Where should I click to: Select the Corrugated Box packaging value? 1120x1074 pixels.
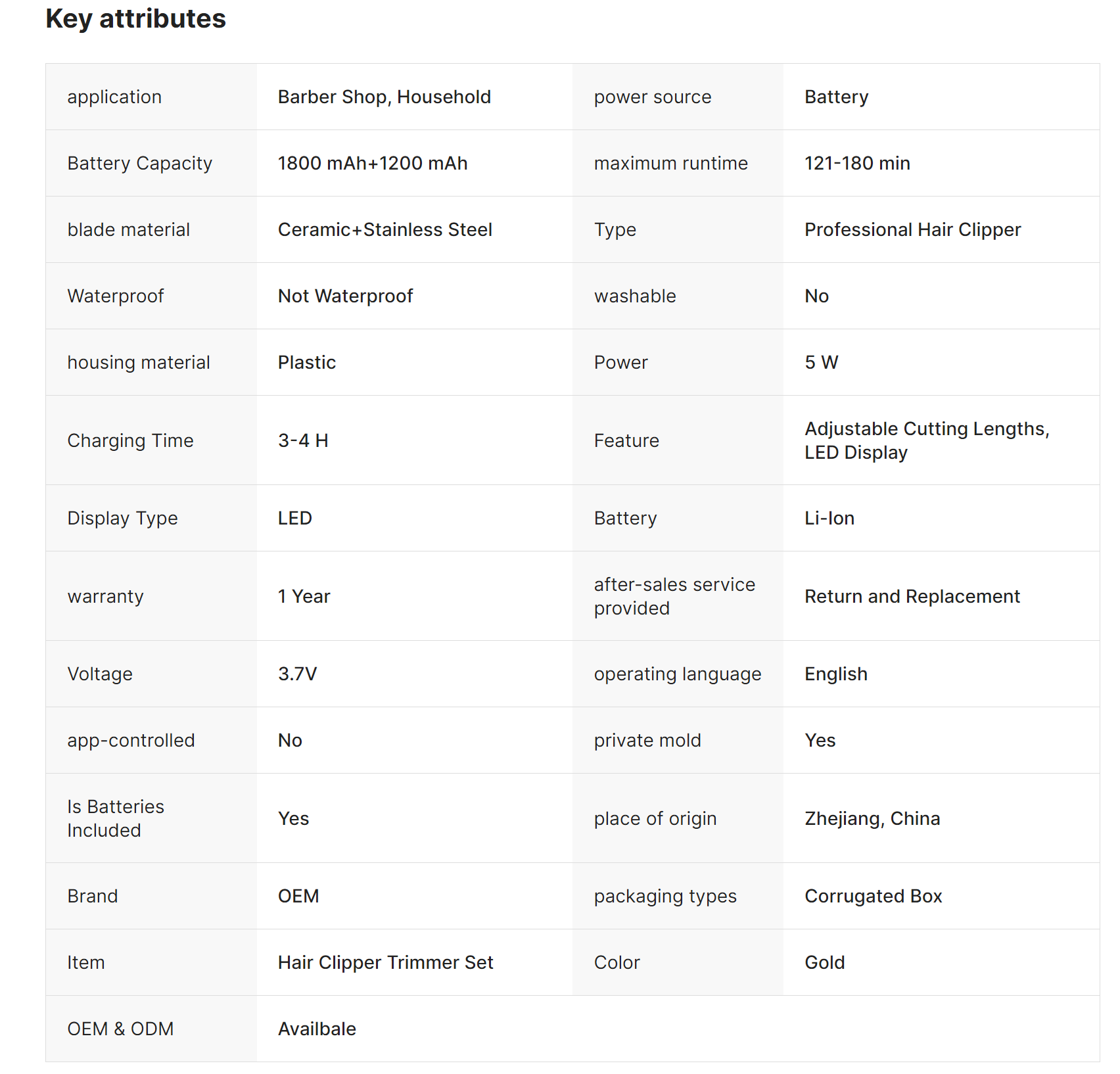click(873, 897)
